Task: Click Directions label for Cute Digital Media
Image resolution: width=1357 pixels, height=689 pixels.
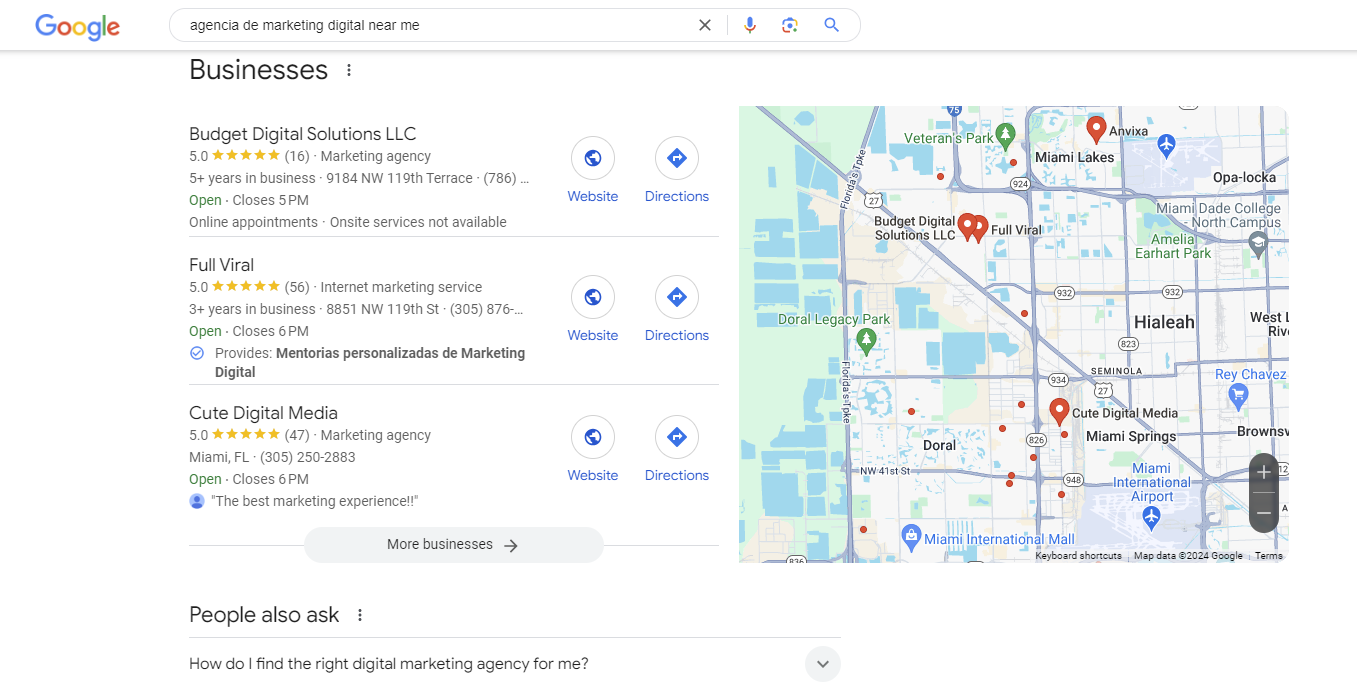Action: coord(677,475)
